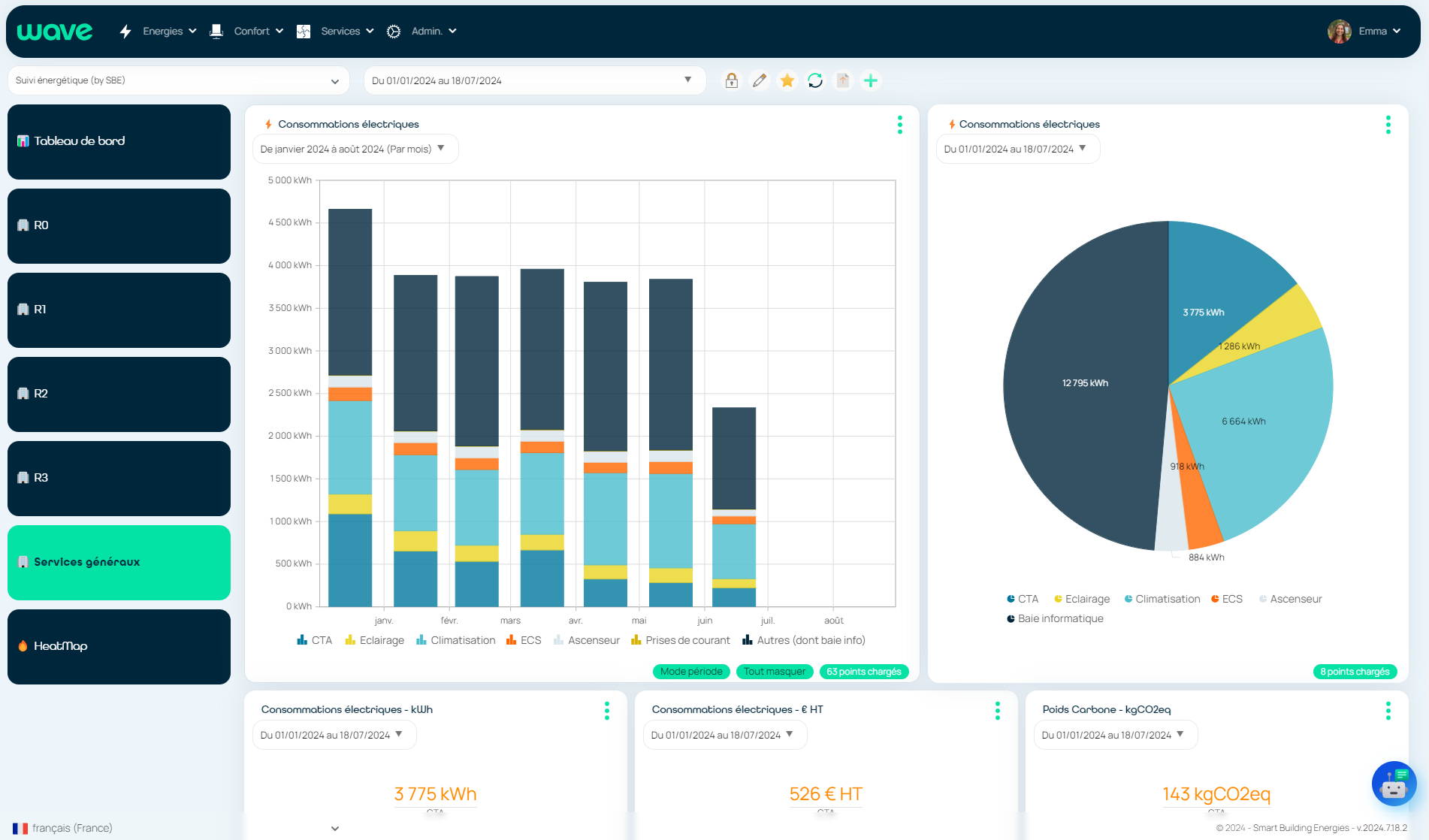Open bar chart widget three-dot menu
The image size is (1429, 840).
coord(899,125)
